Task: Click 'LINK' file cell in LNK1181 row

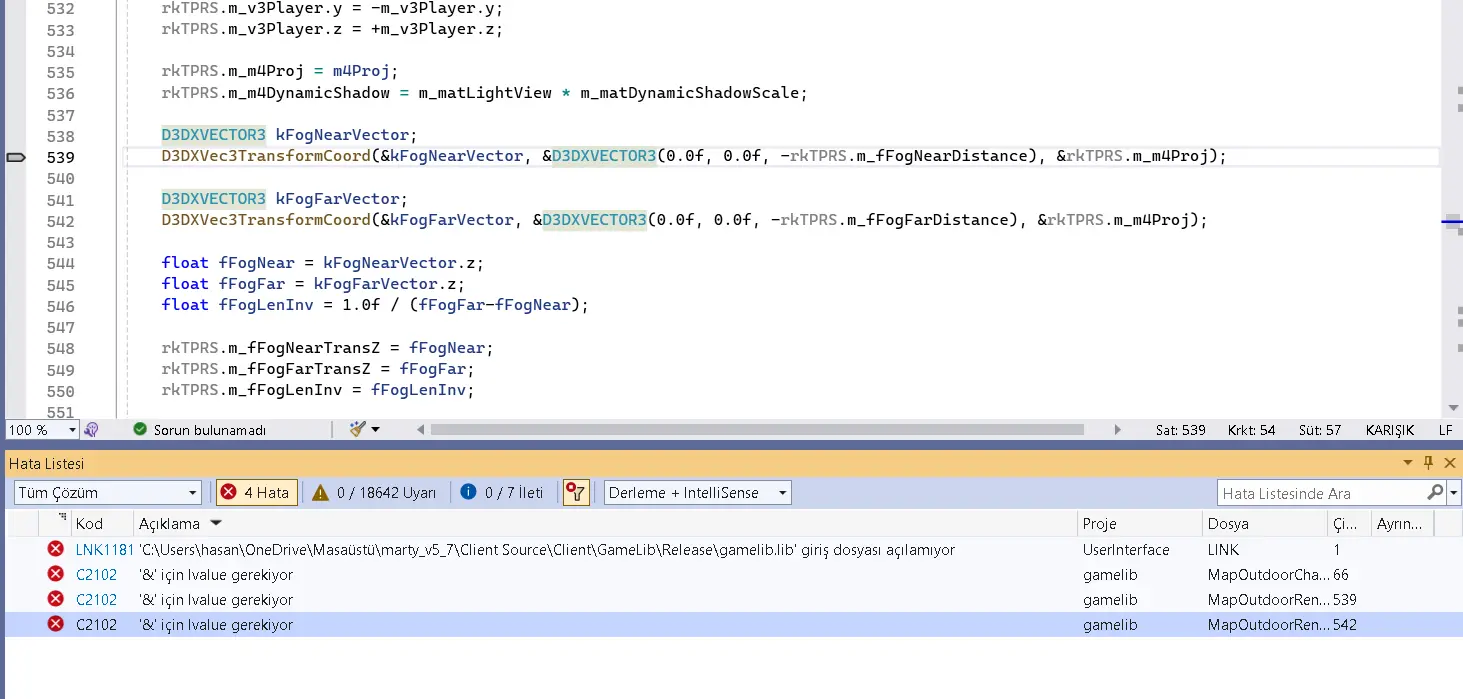Action: click(x=1224, y=549)
